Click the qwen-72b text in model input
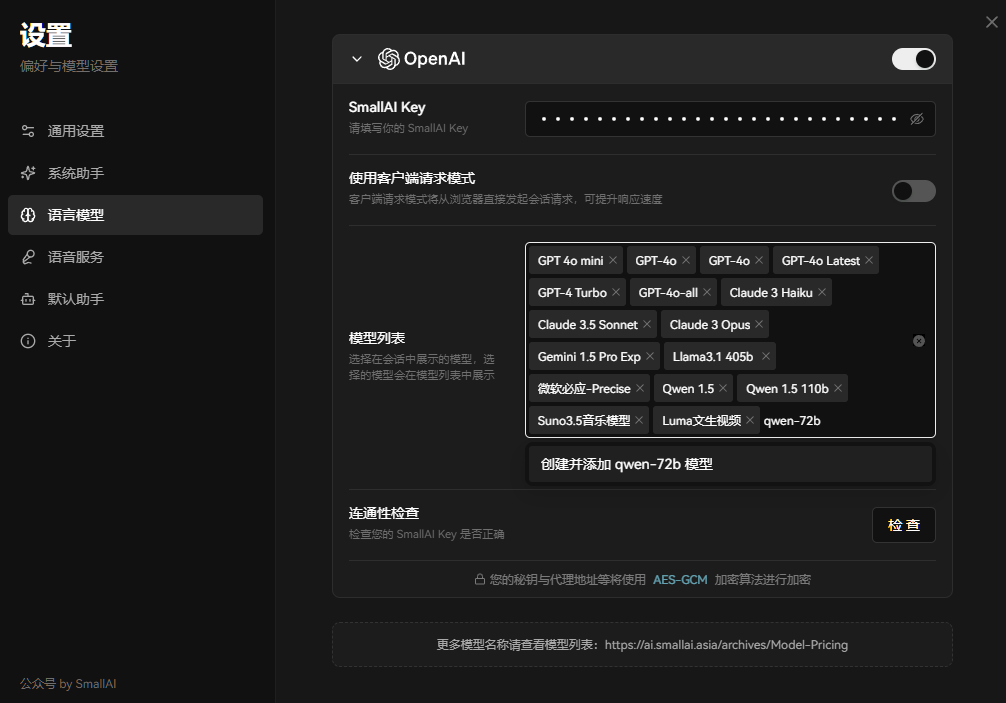The width and height of the screenshot is (1006, 703). click(x=792, y=421)
